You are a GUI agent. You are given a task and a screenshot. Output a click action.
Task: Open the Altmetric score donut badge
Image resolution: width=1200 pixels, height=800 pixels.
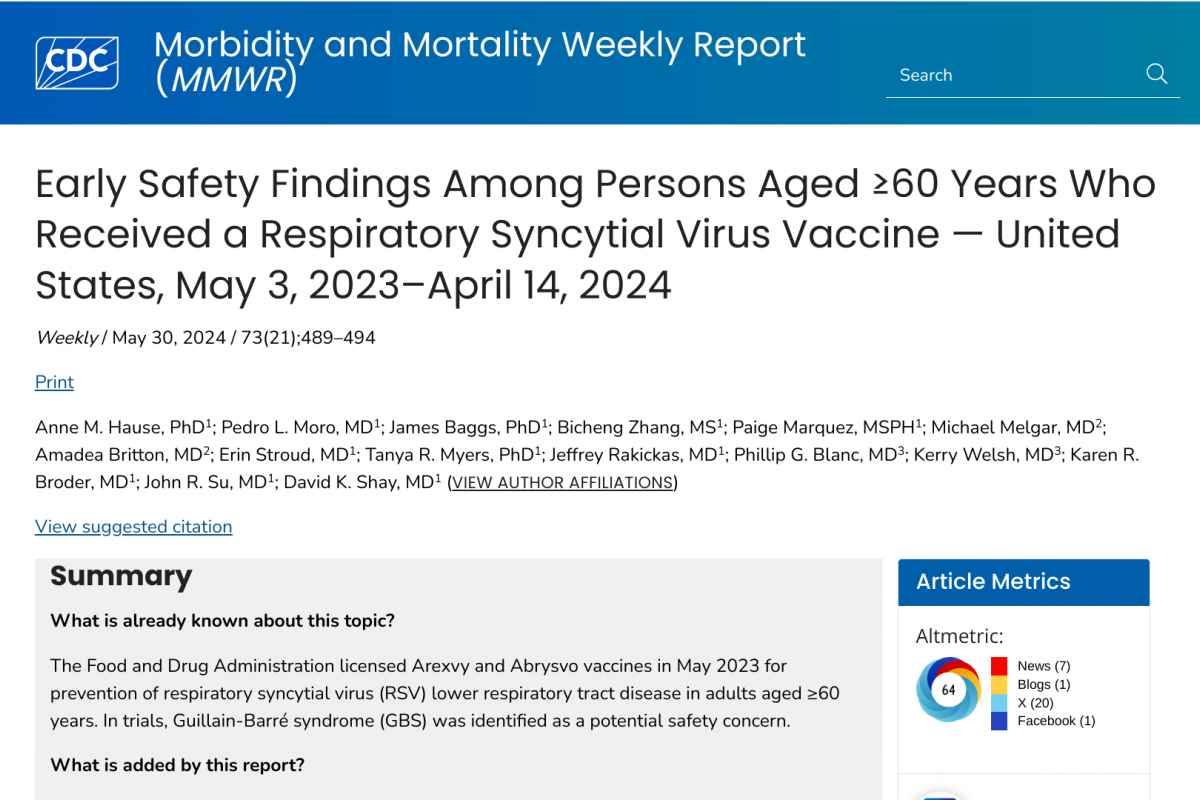[x=948, y=690]
